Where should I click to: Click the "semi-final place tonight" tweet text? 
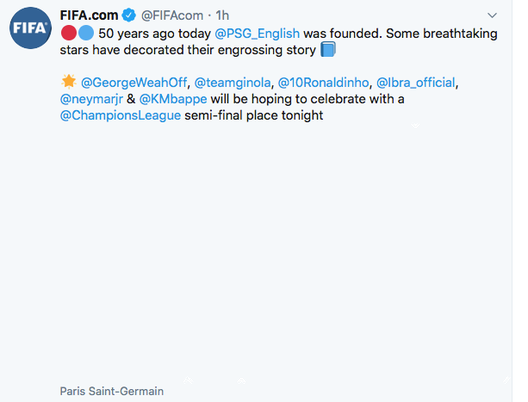pyautogui.click(x=254, y=115)
